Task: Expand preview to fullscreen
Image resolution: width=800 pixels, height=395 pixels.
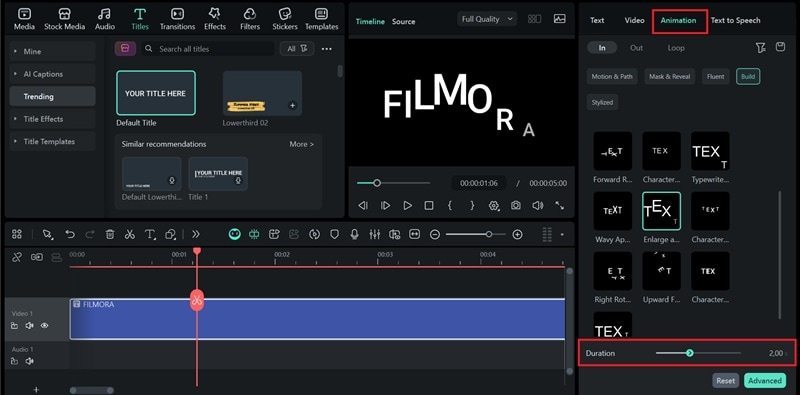Action: point(560,206)
